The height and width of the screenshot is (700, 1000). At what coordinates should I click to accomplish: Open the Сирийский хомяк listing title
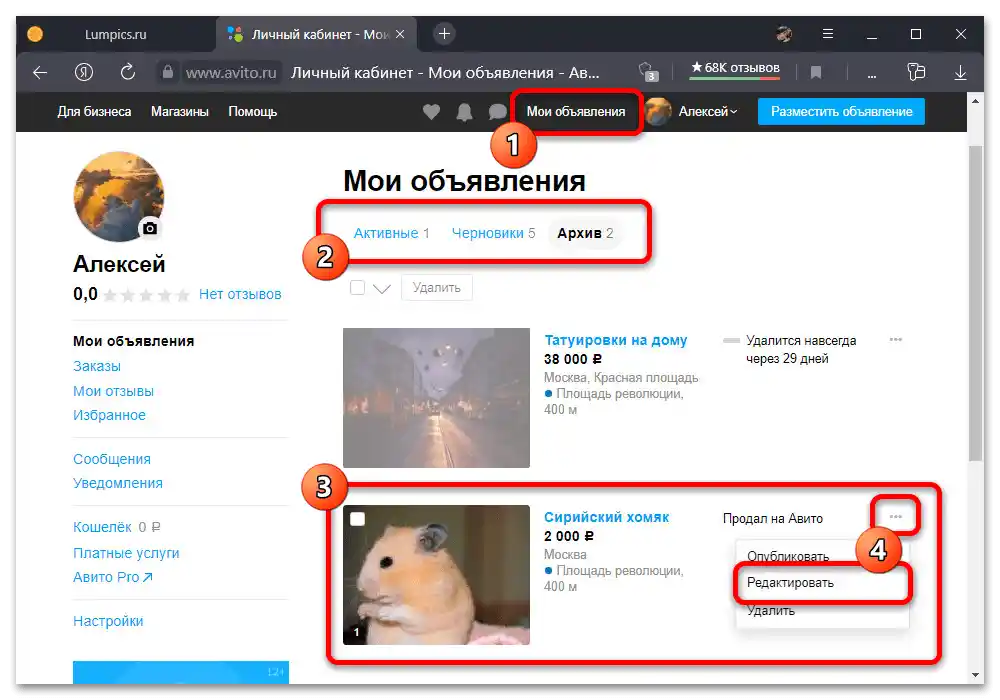point(607,517)
